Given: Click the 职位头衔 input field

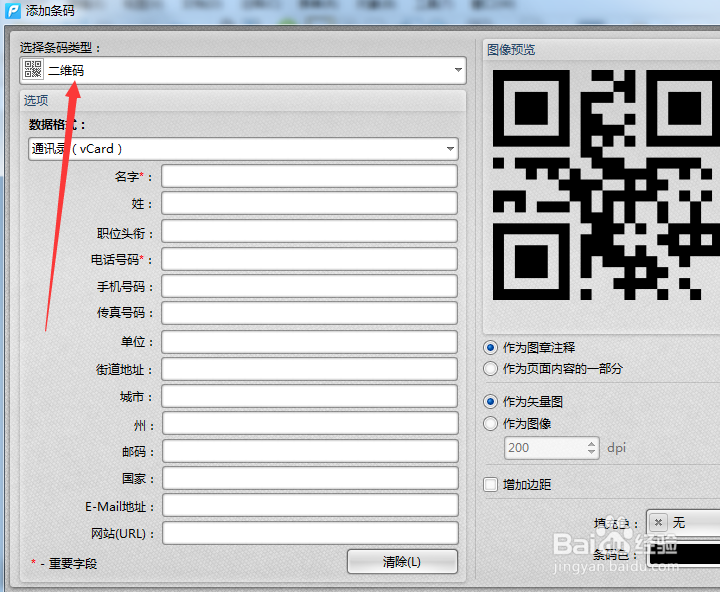Looking at the screenshot, I should pos(309,231).
